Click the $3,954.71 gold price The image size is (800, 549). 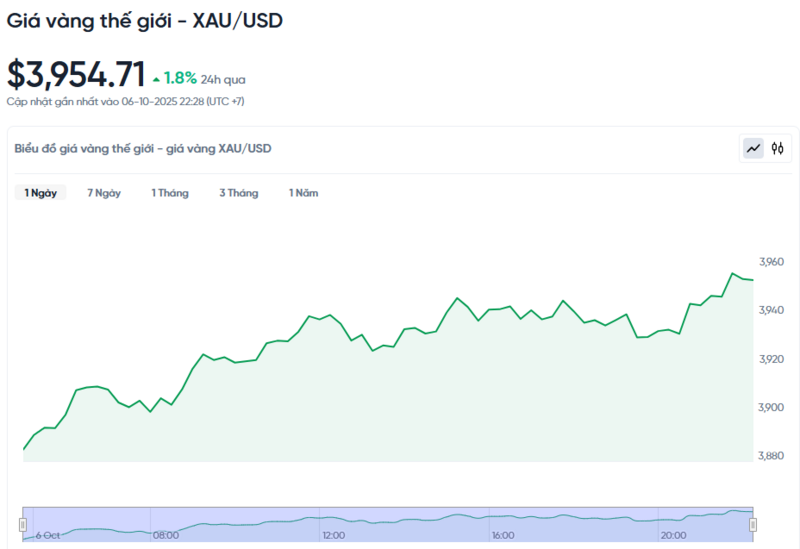point(76,74)
